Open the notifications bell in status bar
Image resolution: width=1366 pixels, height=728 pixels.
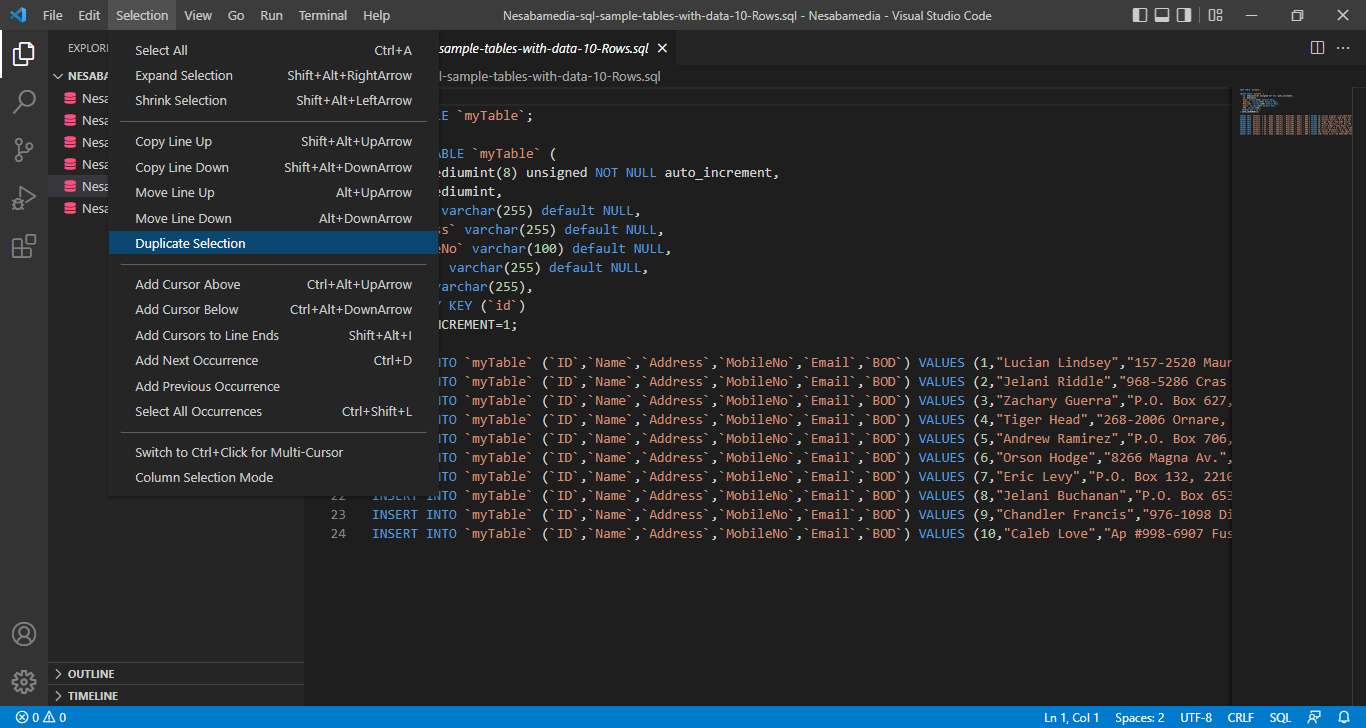pos(1344,717)
